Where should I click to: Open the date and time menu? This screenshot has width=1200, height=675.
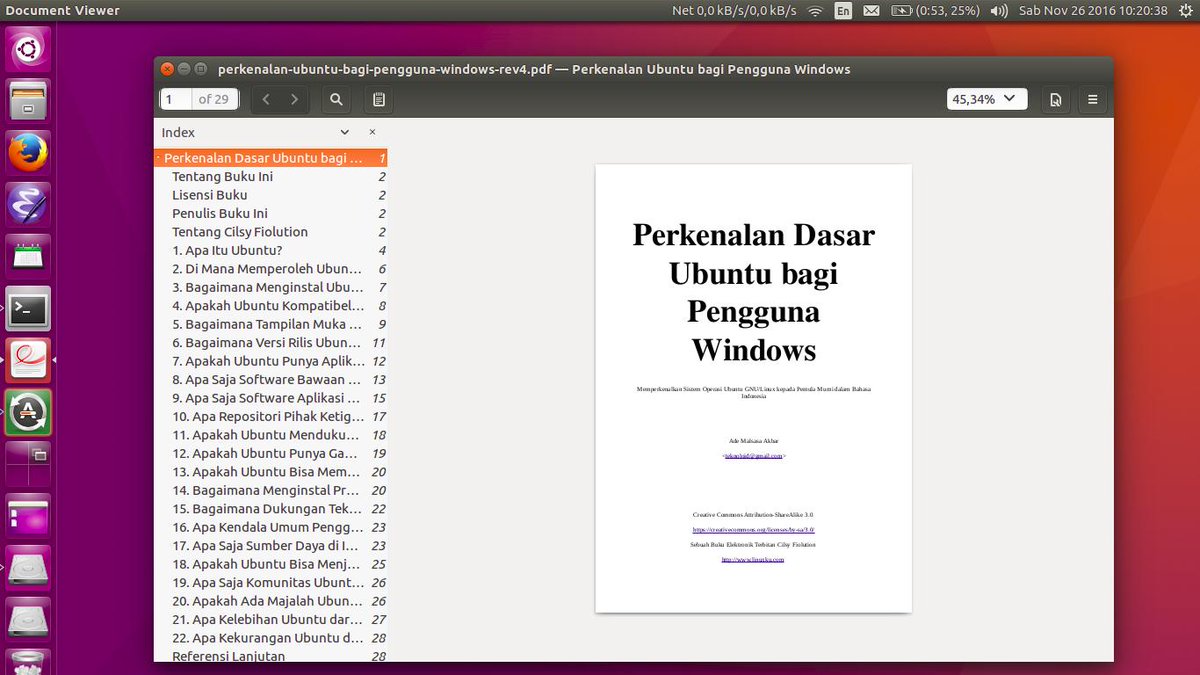(x=1092, y=11)
